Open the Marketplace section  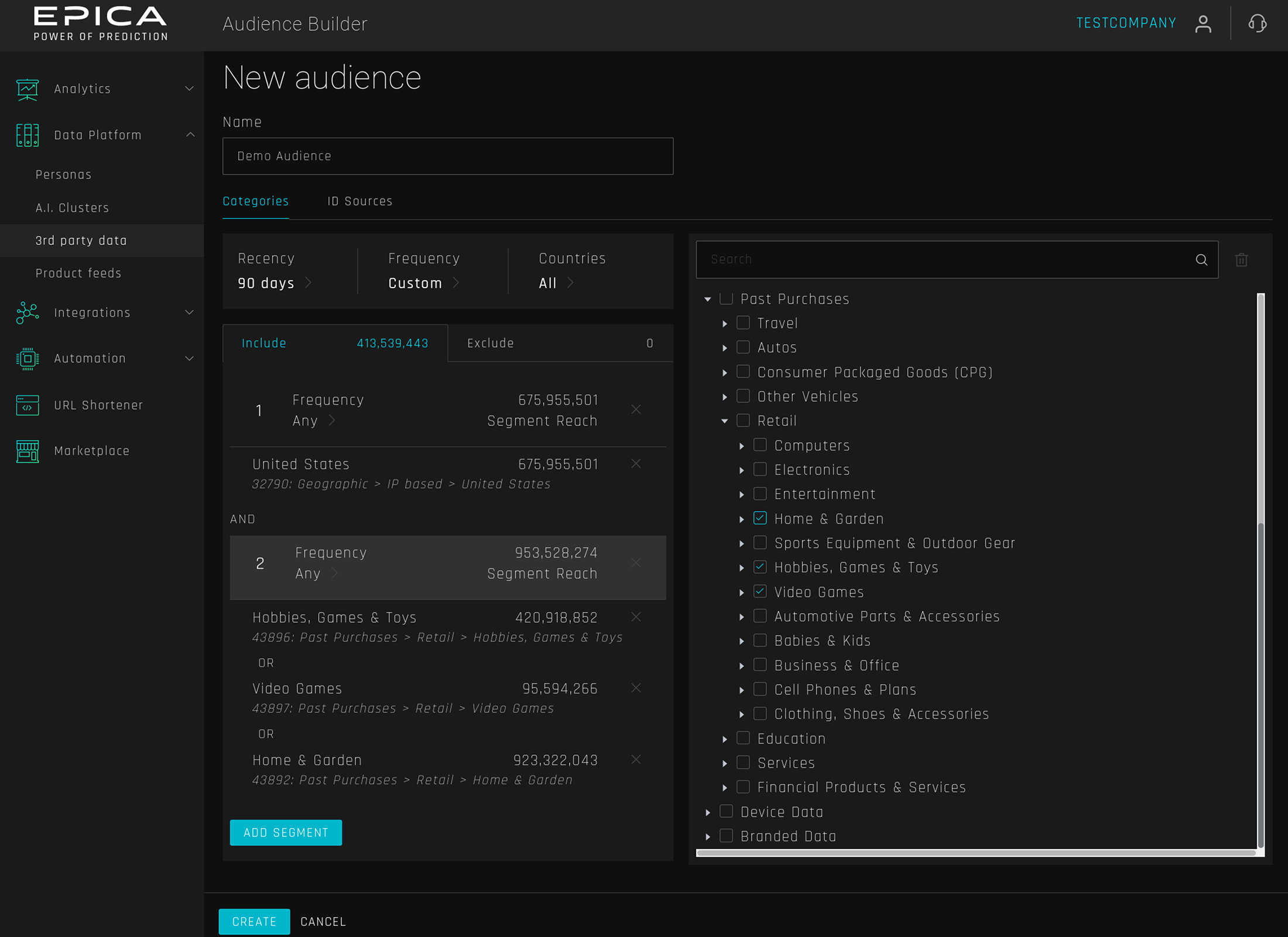coord(27,450)
